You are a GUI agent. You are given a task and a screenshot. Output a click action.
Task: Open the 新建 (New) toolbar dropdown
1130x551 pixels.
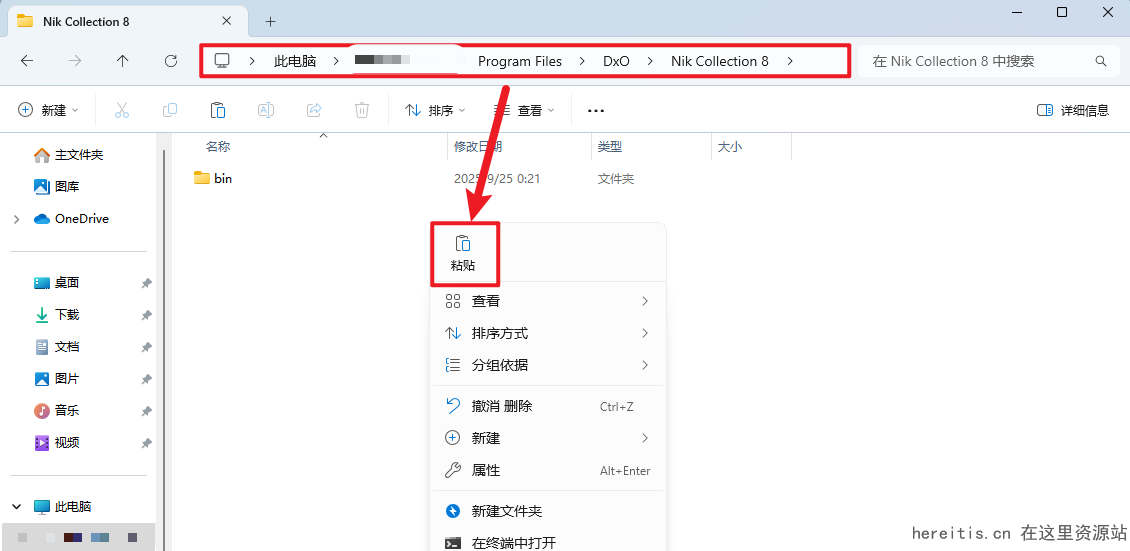(x=48, y=110)
